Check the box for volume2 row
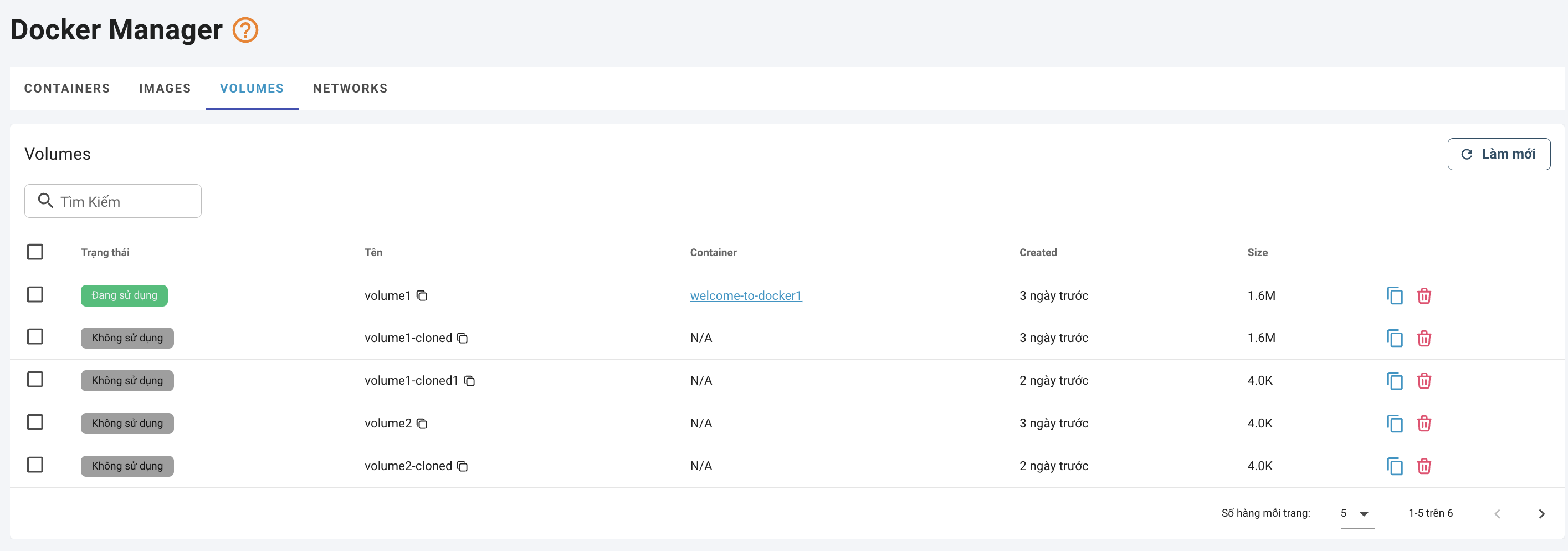Viewport: 1568px width, 551px height. (x=35, y=422)
